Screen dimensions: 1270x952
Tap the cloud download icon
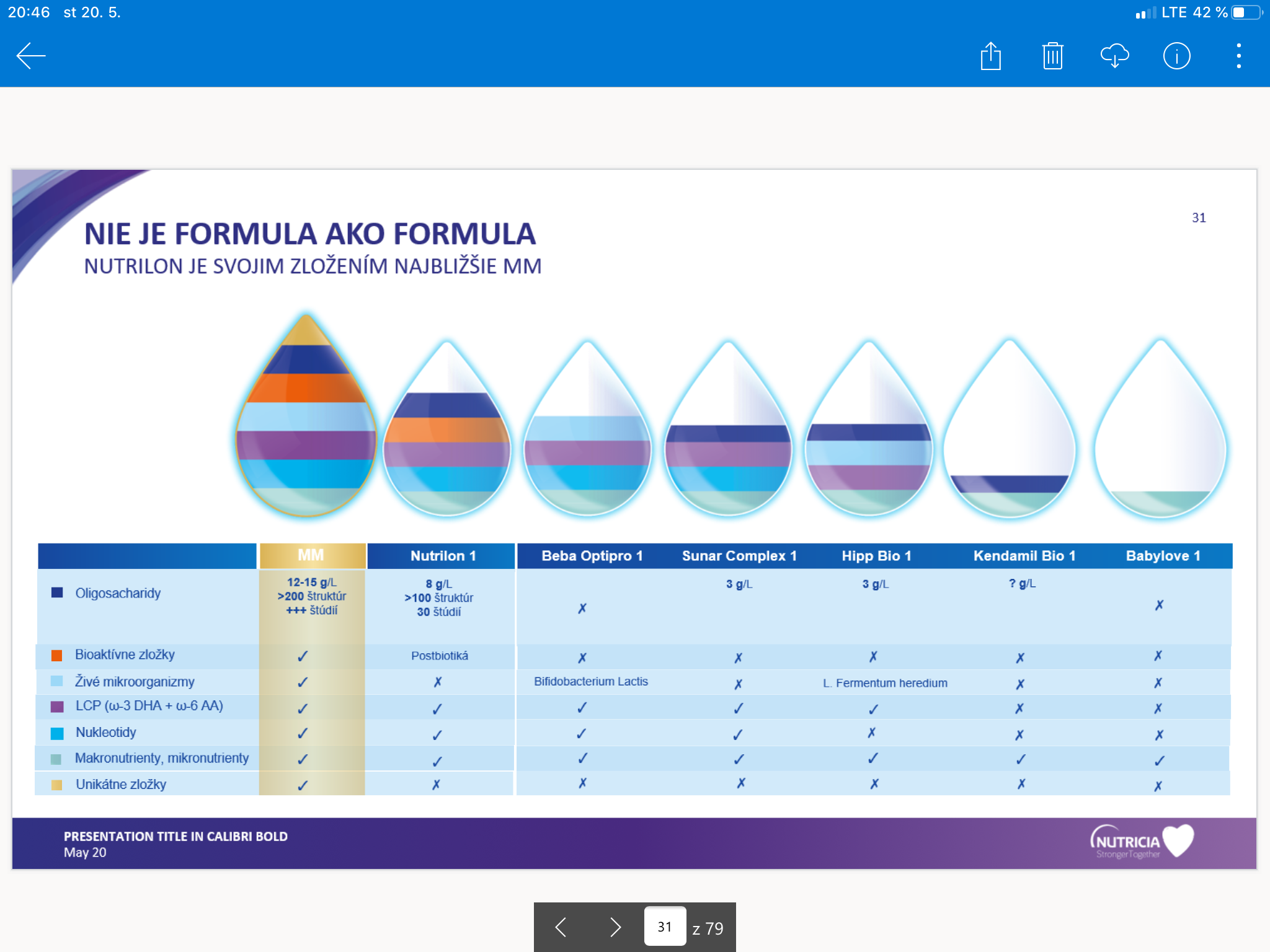1114,56
